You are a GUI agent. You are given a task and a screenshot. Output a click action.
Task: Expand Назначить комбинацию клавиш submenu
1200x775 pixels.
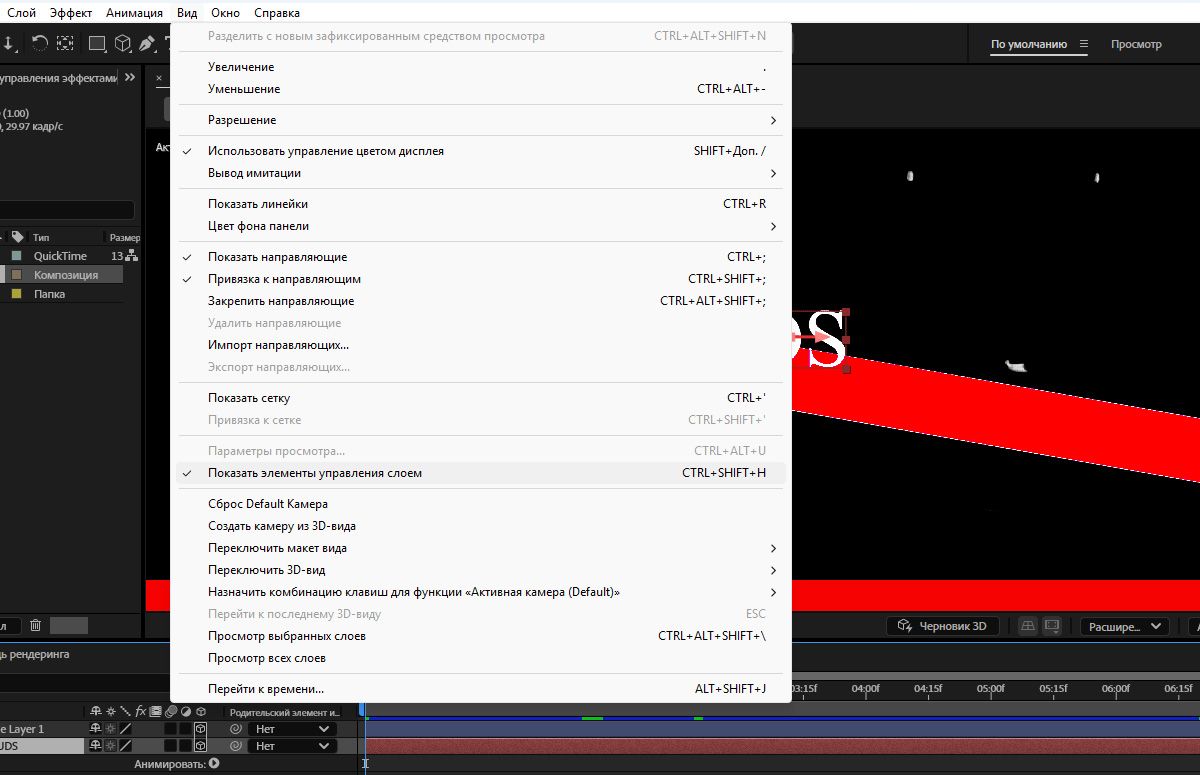pos(480,592)
